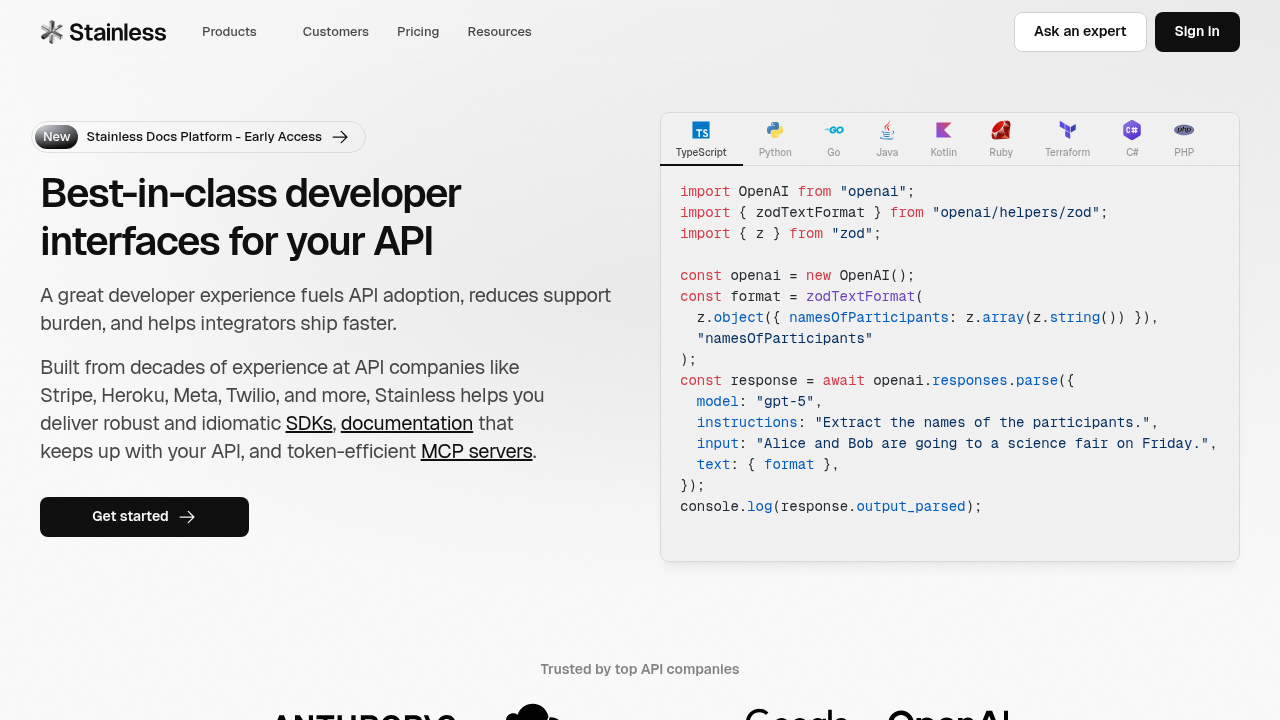Click the Sign in button
Screen dimensions: 1280x720
pos(1197,32)
